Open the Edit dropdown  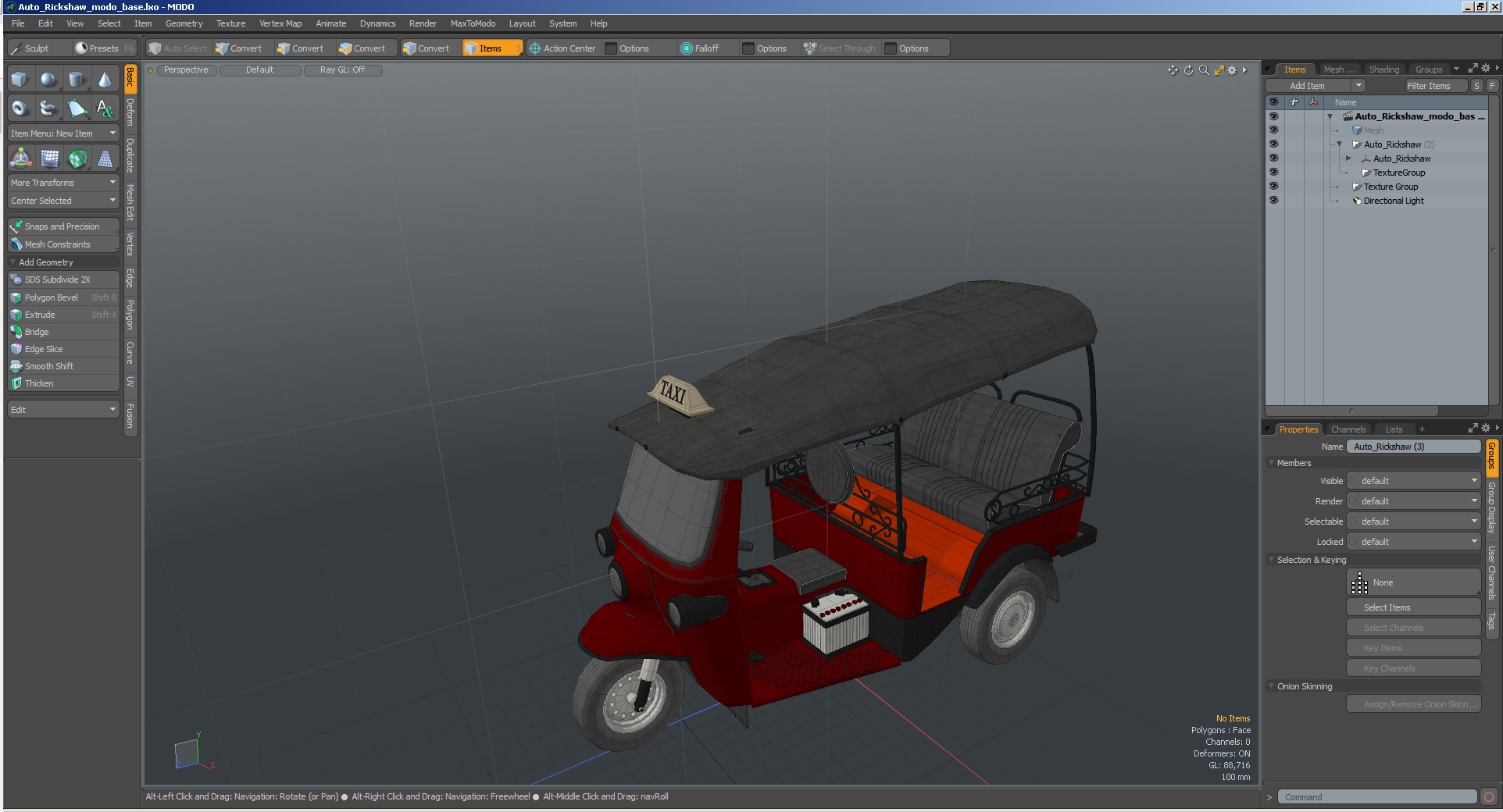pyautogui.click(x=63, y=410)
